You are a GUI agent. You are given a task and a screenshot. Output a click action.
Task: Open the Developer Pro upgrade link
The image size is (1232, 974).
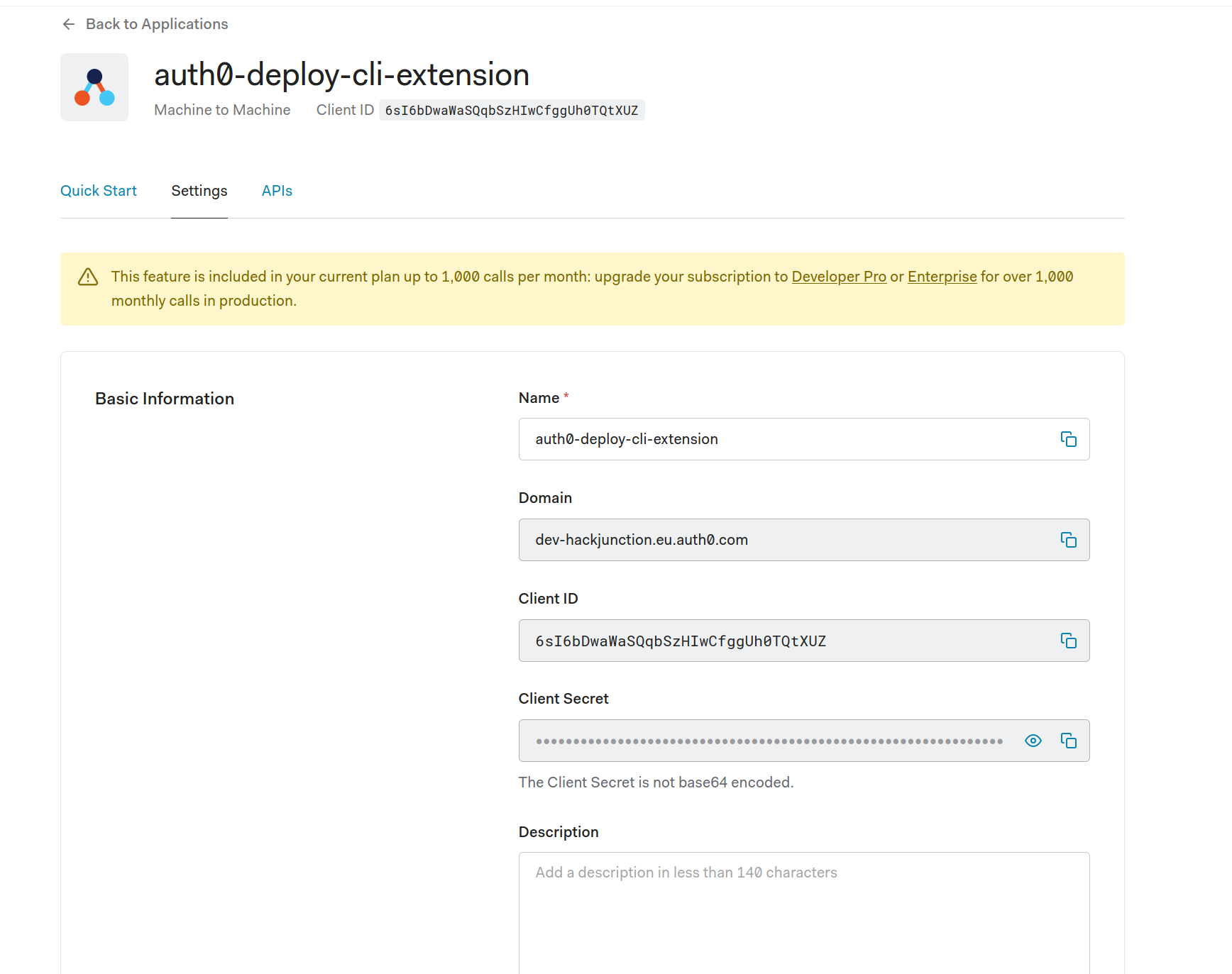click(x=838, y=277)
